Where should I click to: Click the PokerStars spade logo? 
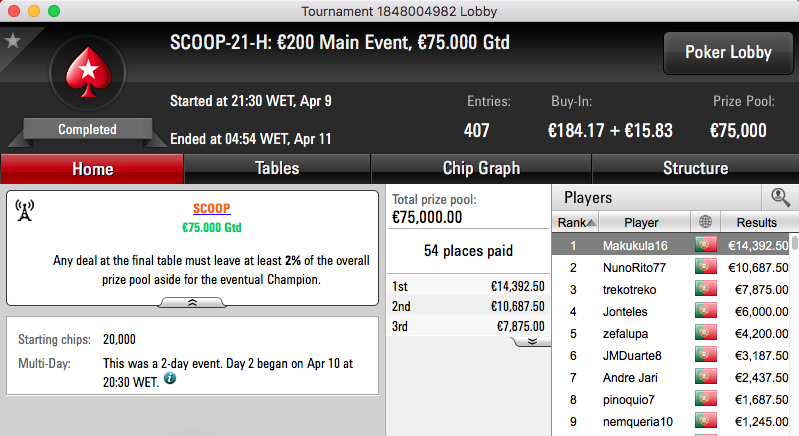88,72
